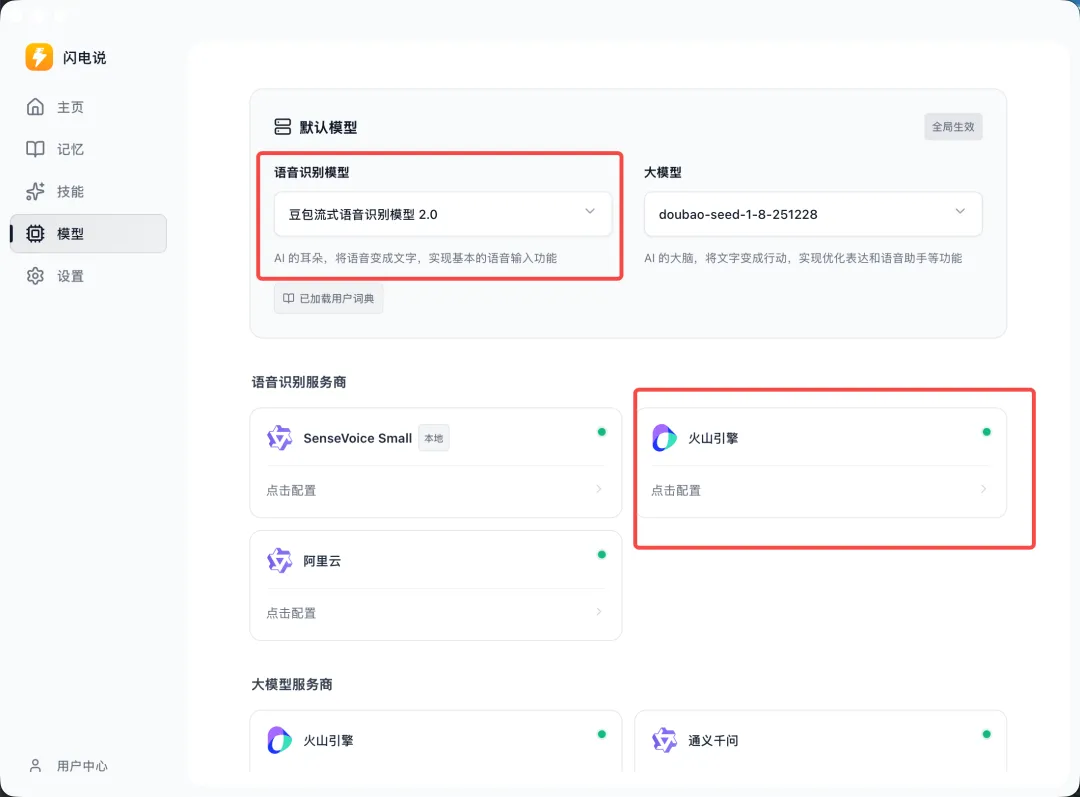Click 点击配置 under 火山引擎 speech provider
Image resolution: width=1080 pixels, height=797 pixels.
click(x=676, y=490)
